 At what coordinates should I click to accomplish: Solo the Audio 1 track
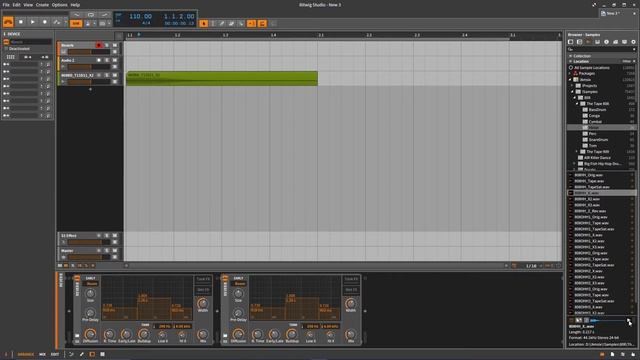click(107, 60)
